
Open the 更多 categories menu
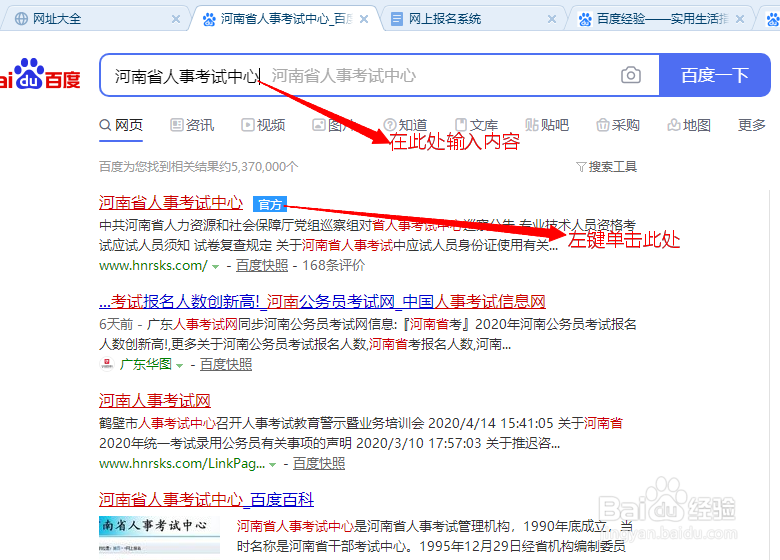pos(752,125)
